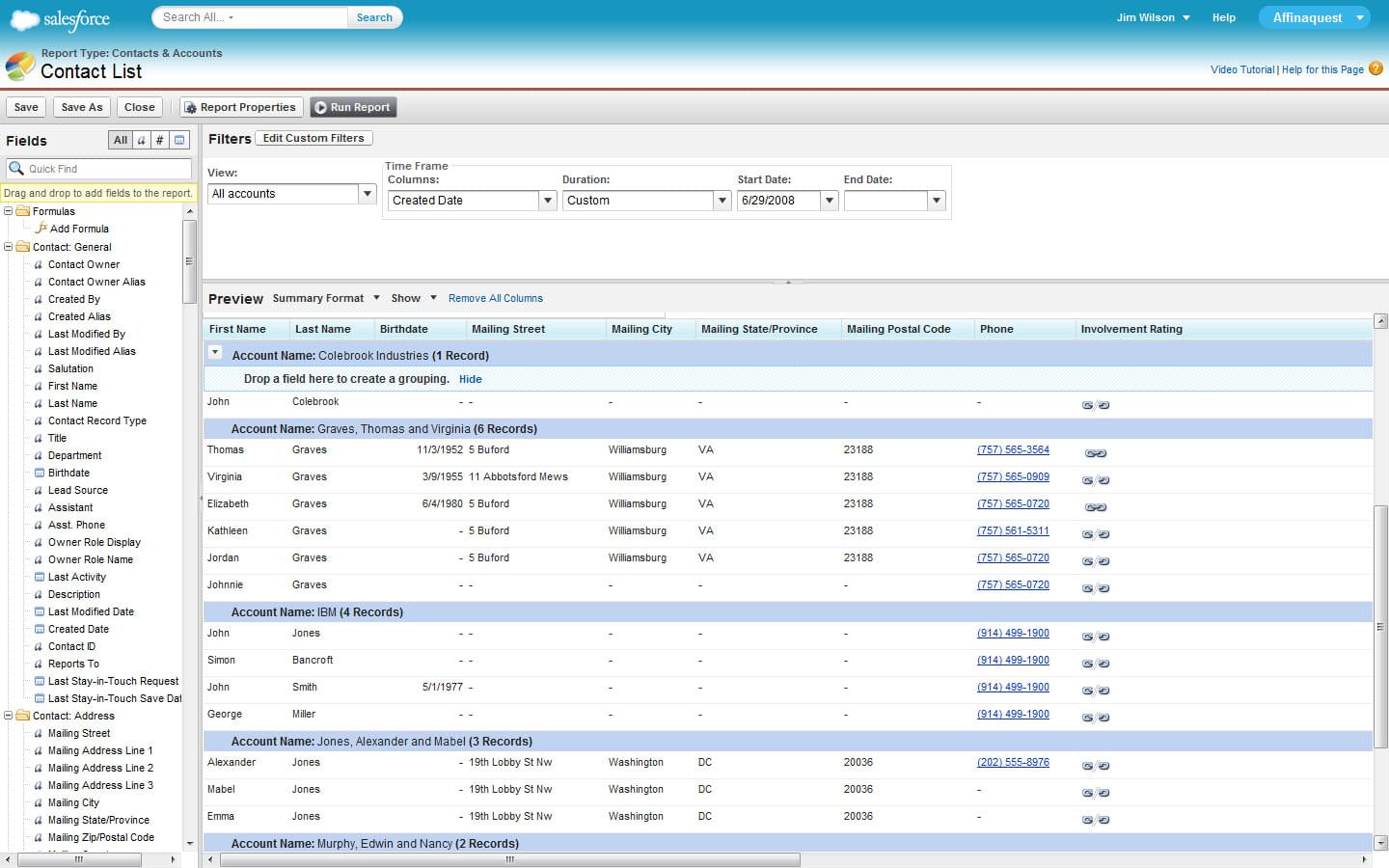
Task: Open Help in the top bar
Action: (1223, 17)
